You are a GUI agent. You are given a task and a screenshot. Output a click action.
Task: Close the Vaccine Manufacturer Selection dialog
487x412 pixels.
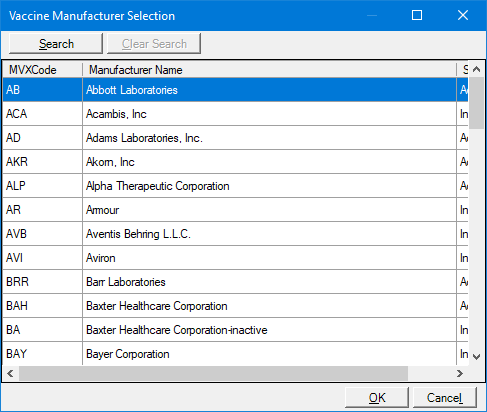[x=463, y=15]
